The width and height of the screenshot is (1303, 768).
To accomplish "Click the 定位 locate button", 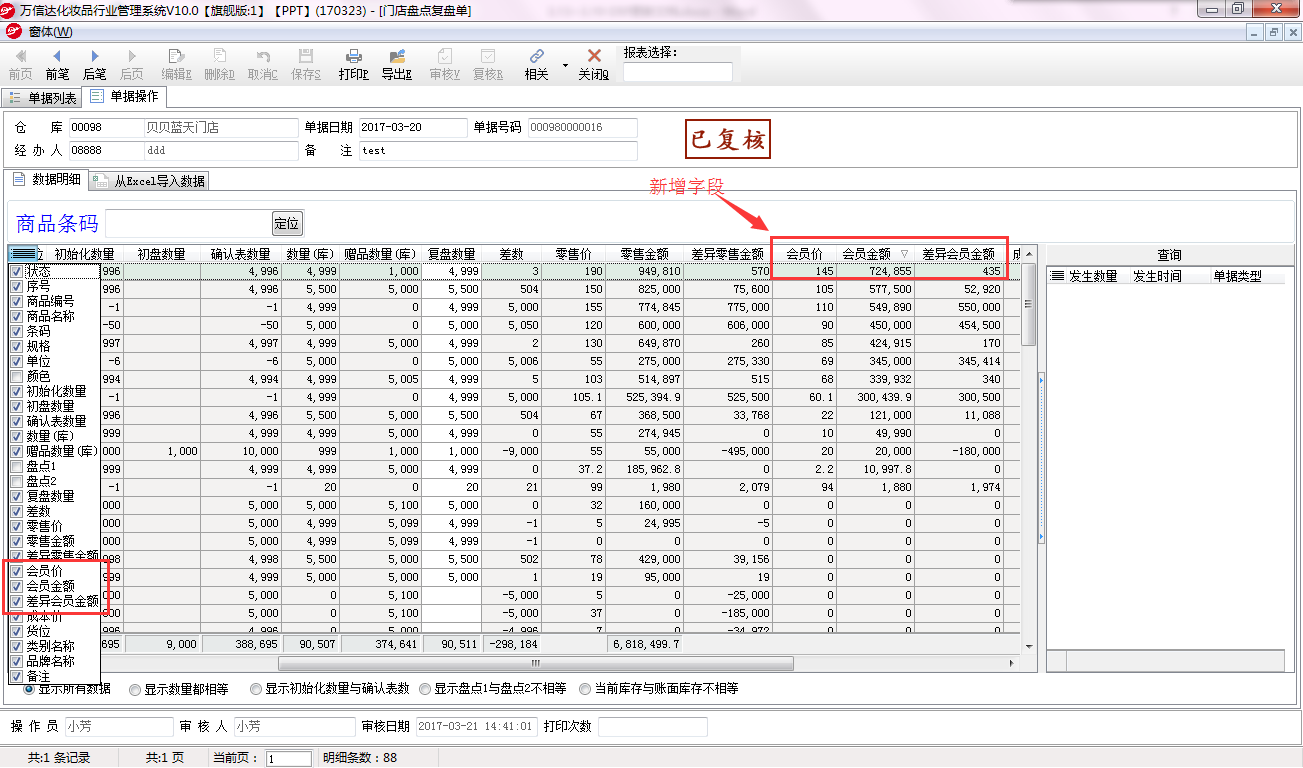I will click(x=287, y=223).
